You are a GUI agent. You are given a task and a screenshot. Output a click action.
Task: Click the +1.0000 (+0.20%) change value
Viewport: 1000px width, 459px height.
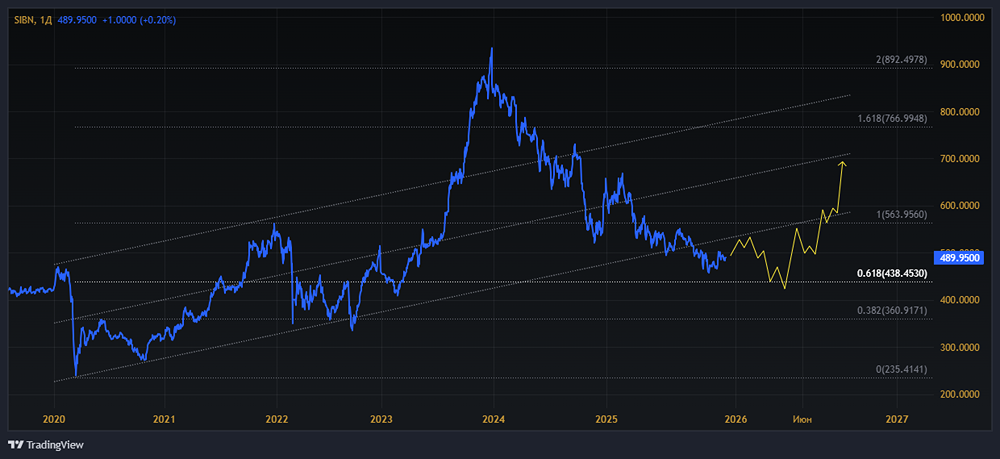pyautogui.click(x=139, y=20)
